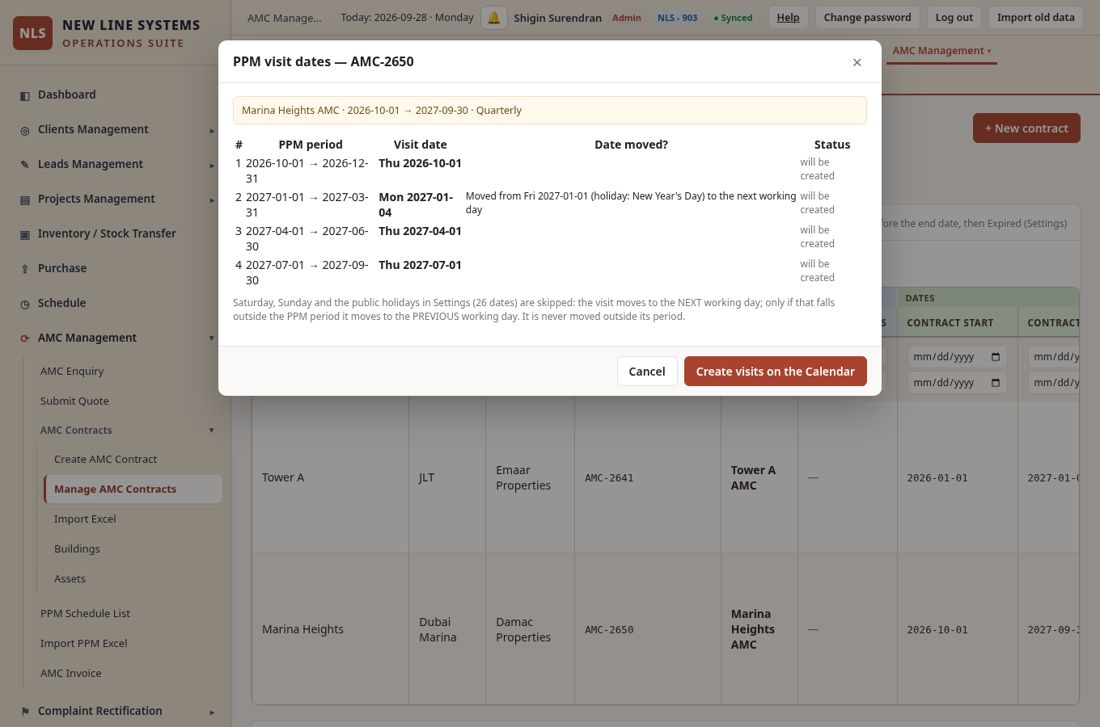Click the Schedule clock icon
Viewport: 1100px width, 727px height.
(x=25, y=303)
